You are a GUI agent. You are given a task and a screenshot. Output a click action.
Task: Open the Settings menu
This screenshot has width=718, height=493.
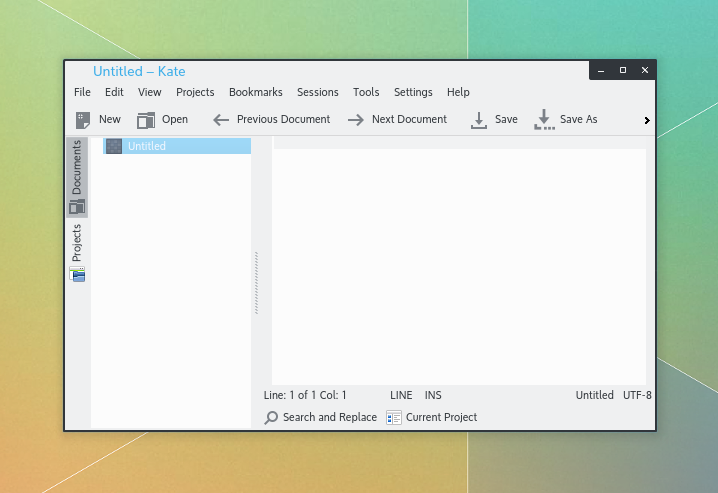point(413,92)
